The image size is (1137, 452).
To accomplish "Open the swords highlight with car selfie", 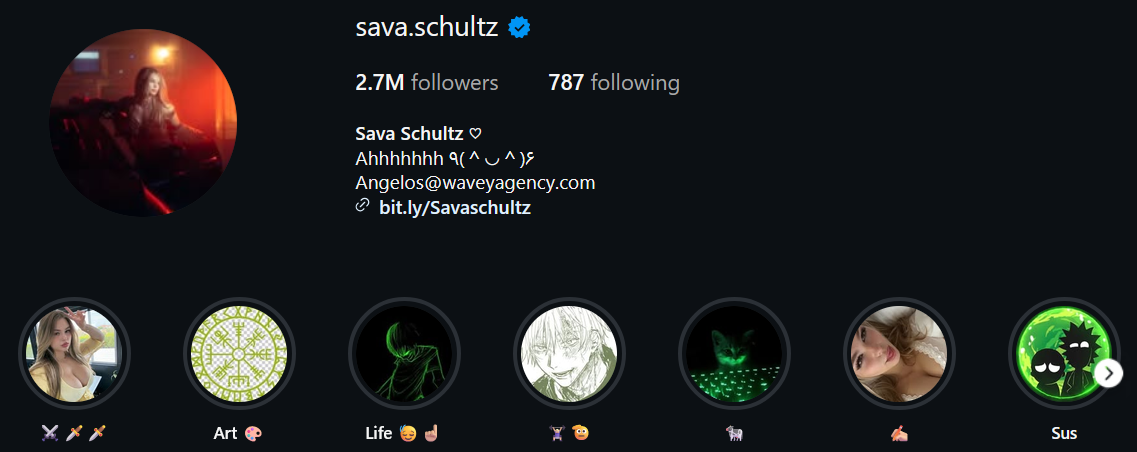I will point(74,353).
